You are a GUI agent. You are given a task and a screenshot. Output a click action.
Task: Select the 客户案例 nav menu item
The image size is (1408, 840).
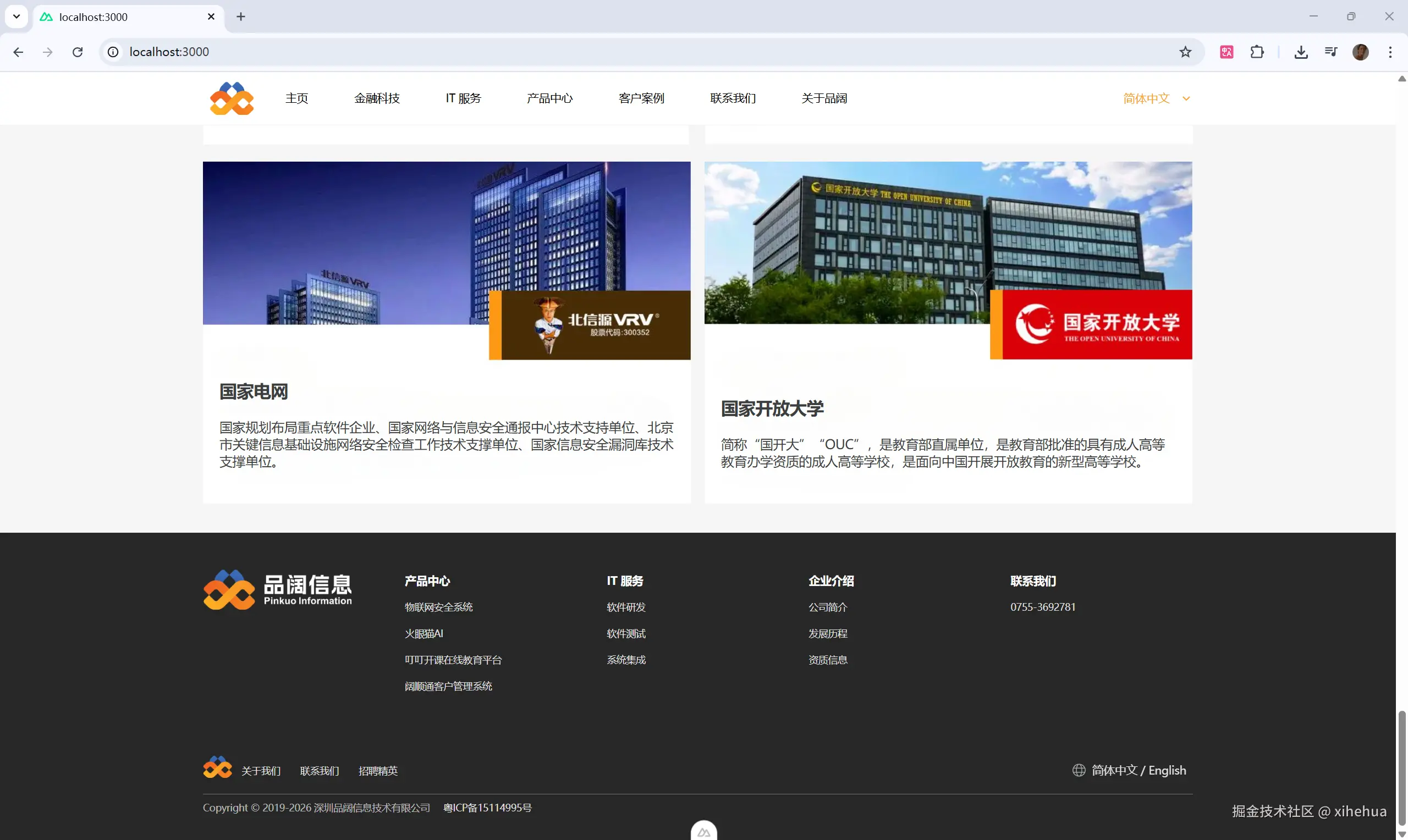641,98
